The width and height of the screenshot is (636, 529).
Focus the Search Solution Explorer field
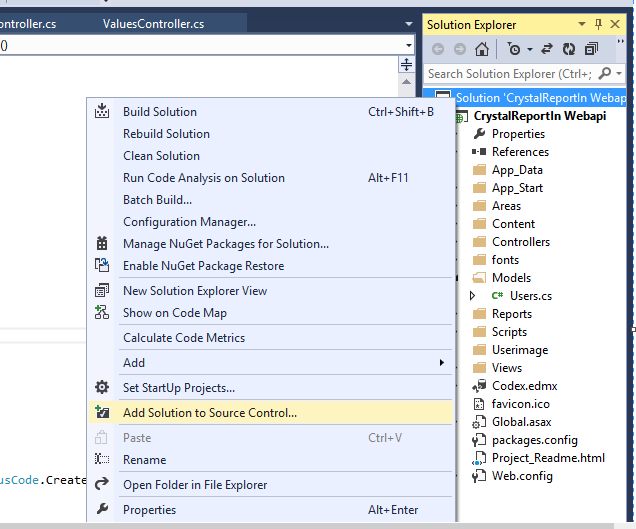pyautogui.click(x=510, y=73)
